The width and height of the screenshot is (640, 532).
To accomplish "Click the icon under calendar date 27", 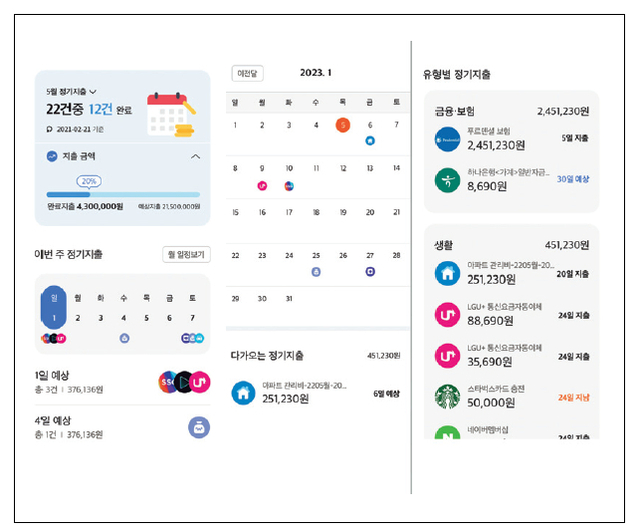I will pos(370,272).
